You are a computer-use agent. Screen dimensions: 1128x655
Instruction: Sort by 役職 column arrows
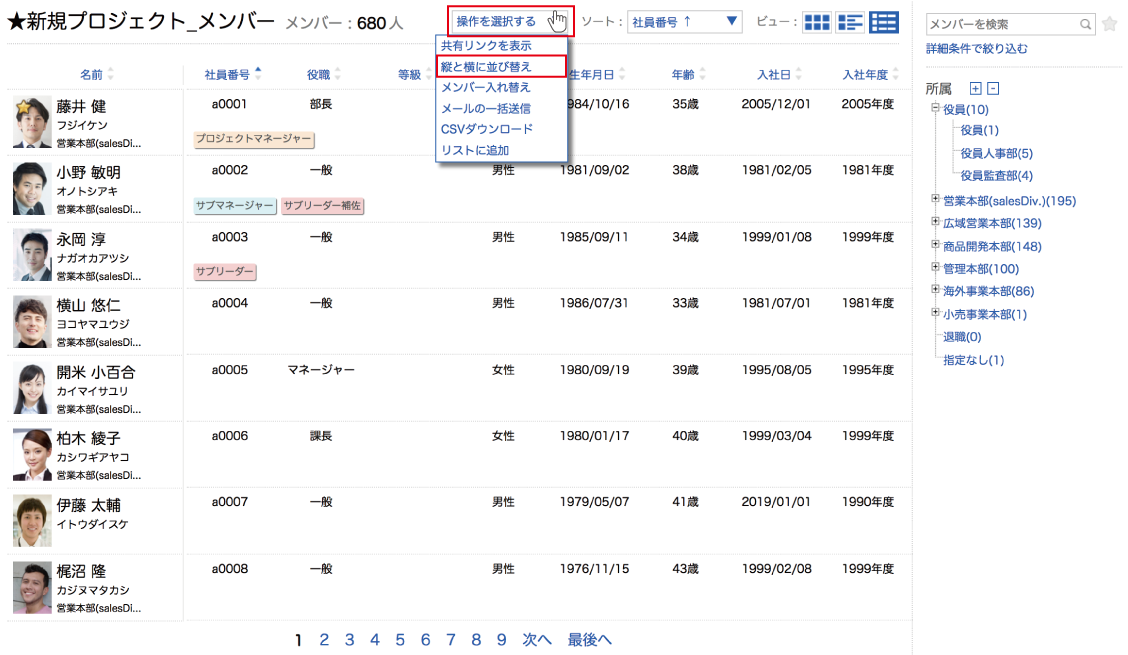[x=337, y=74]
